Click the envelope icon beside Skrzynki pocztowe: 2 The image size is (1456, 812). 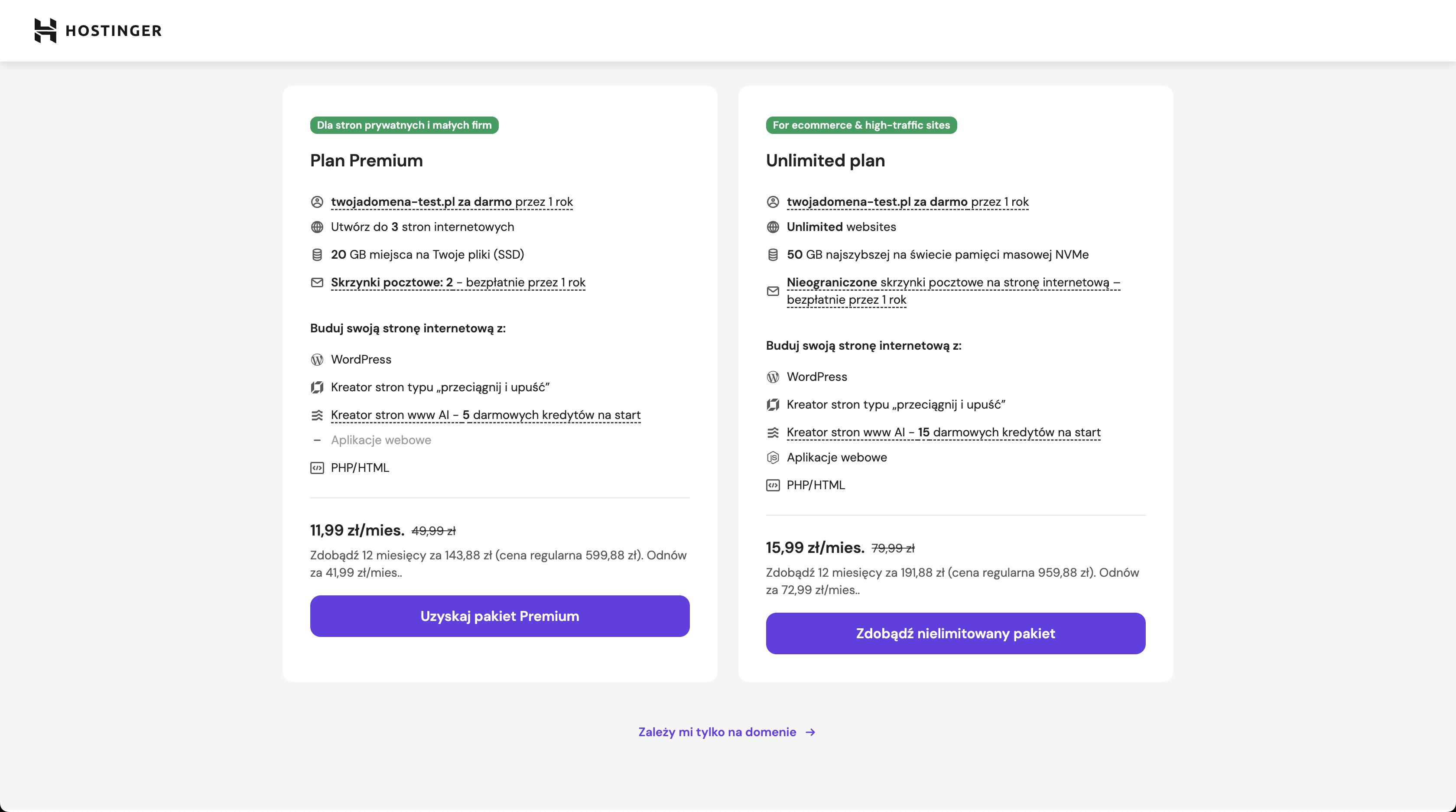point(317,283)
